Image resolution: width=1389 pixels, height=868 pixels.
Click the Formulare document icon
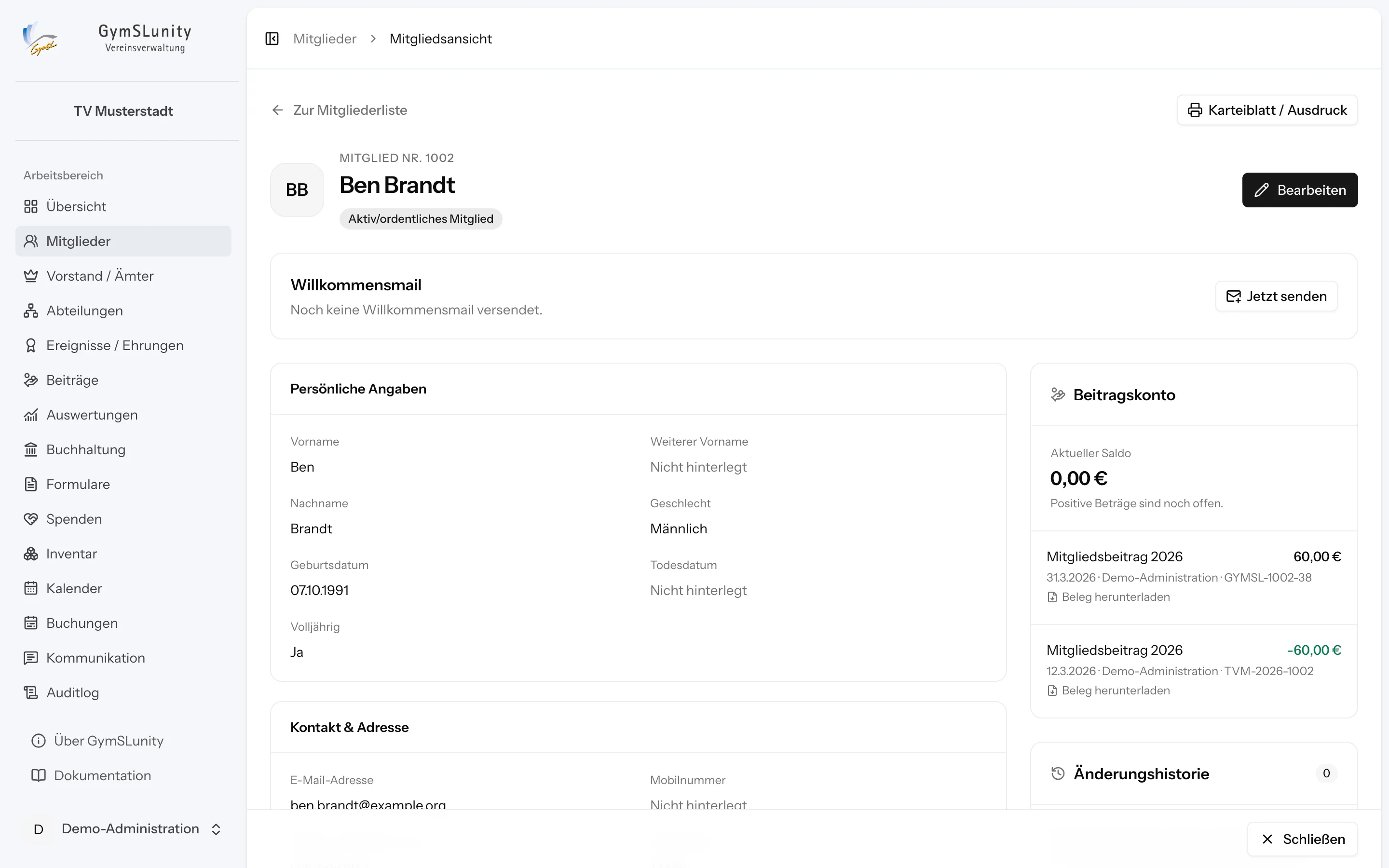31,485
